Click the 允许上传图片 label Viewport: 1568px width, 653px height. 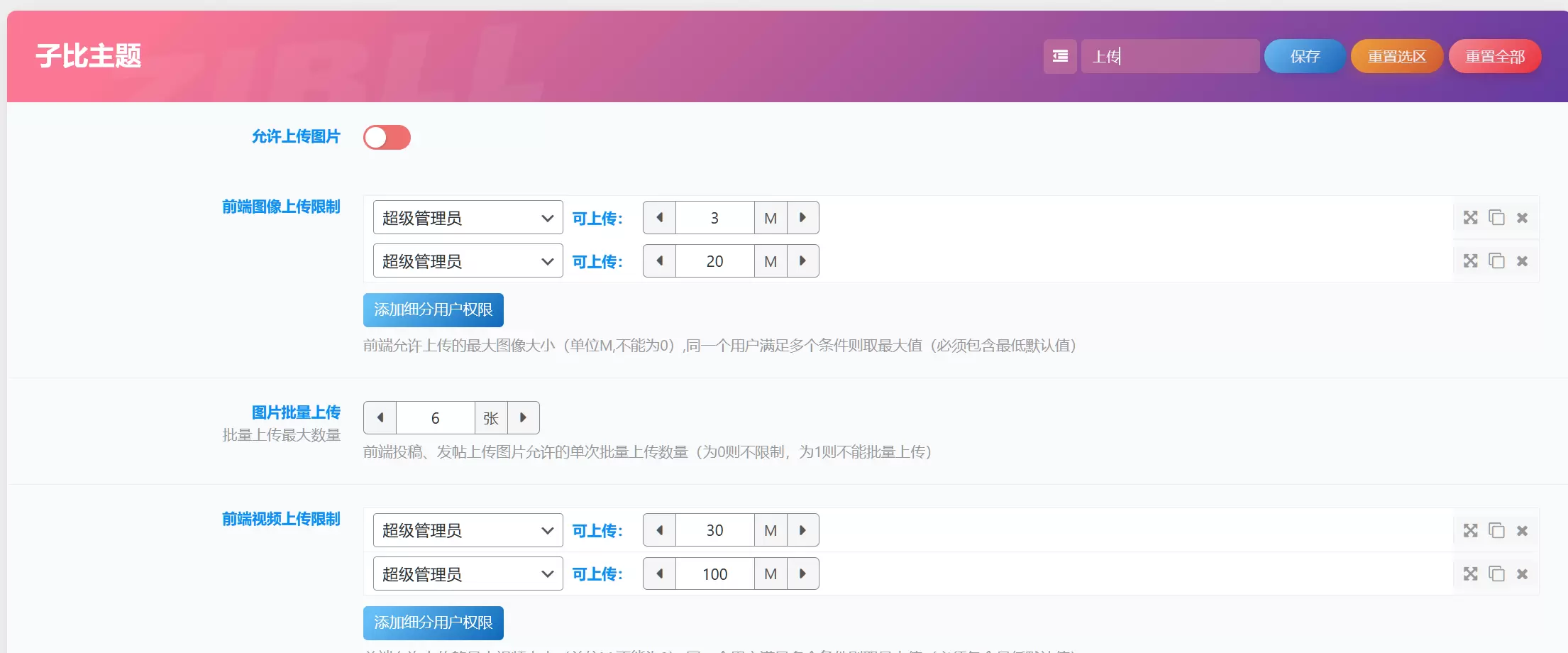[296, 136]
